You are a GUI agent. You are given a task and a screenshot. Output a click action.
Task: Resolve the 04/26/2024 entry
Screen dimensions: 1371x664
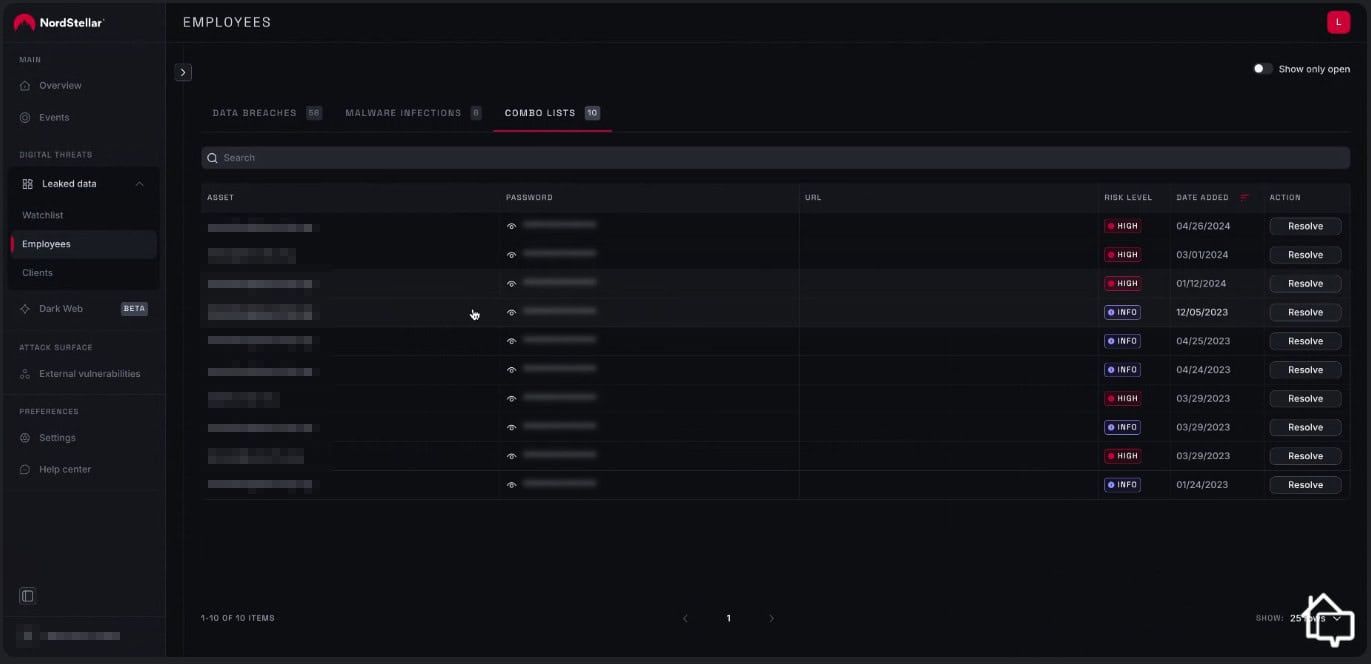point(1305,226)
